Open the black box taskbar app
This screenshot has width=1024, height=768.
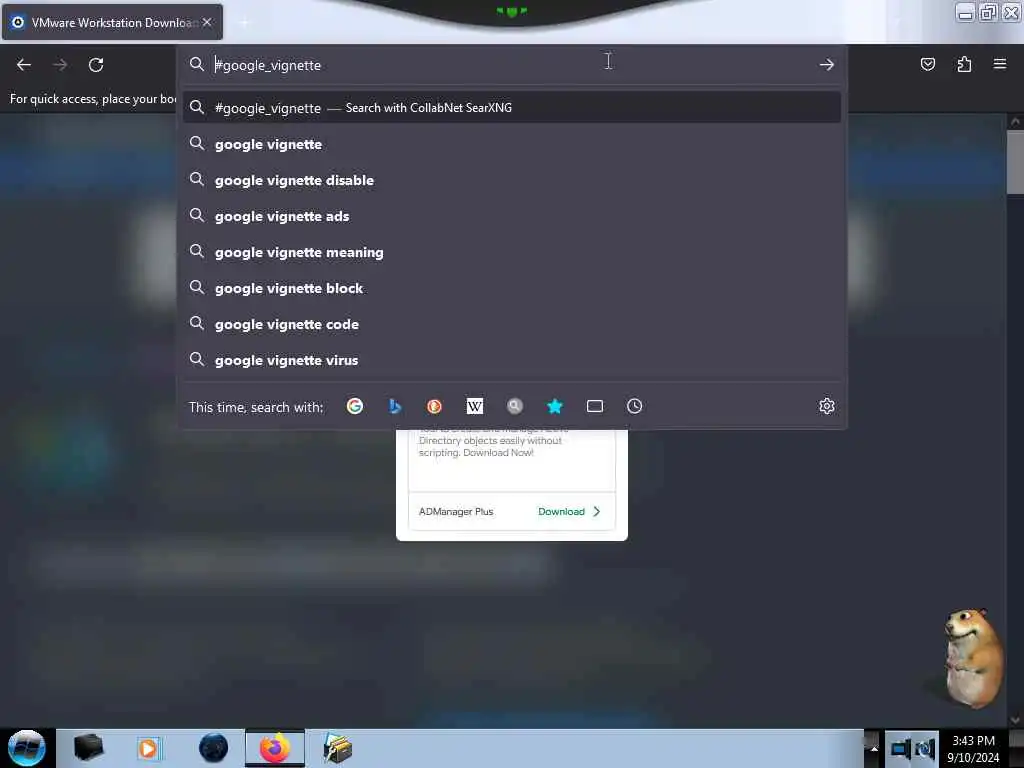click(x=88, y=748)
